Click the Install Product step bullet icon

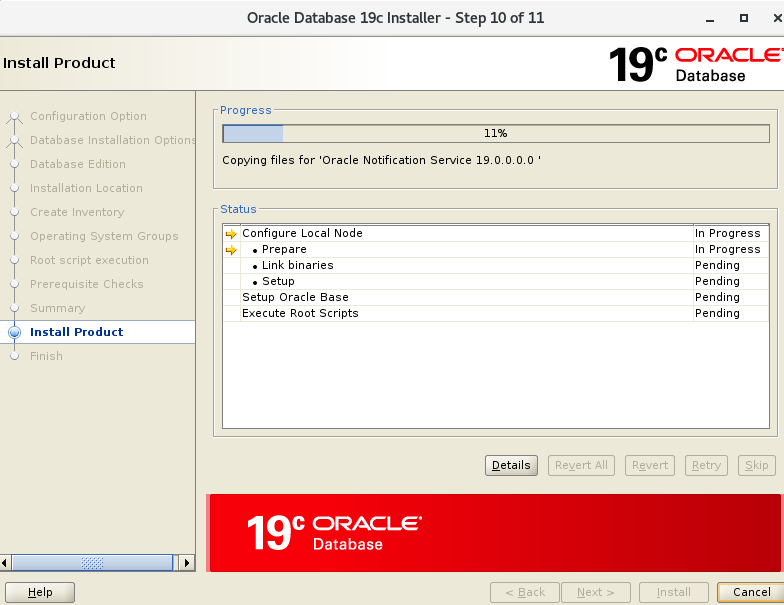tap(14, 332)
